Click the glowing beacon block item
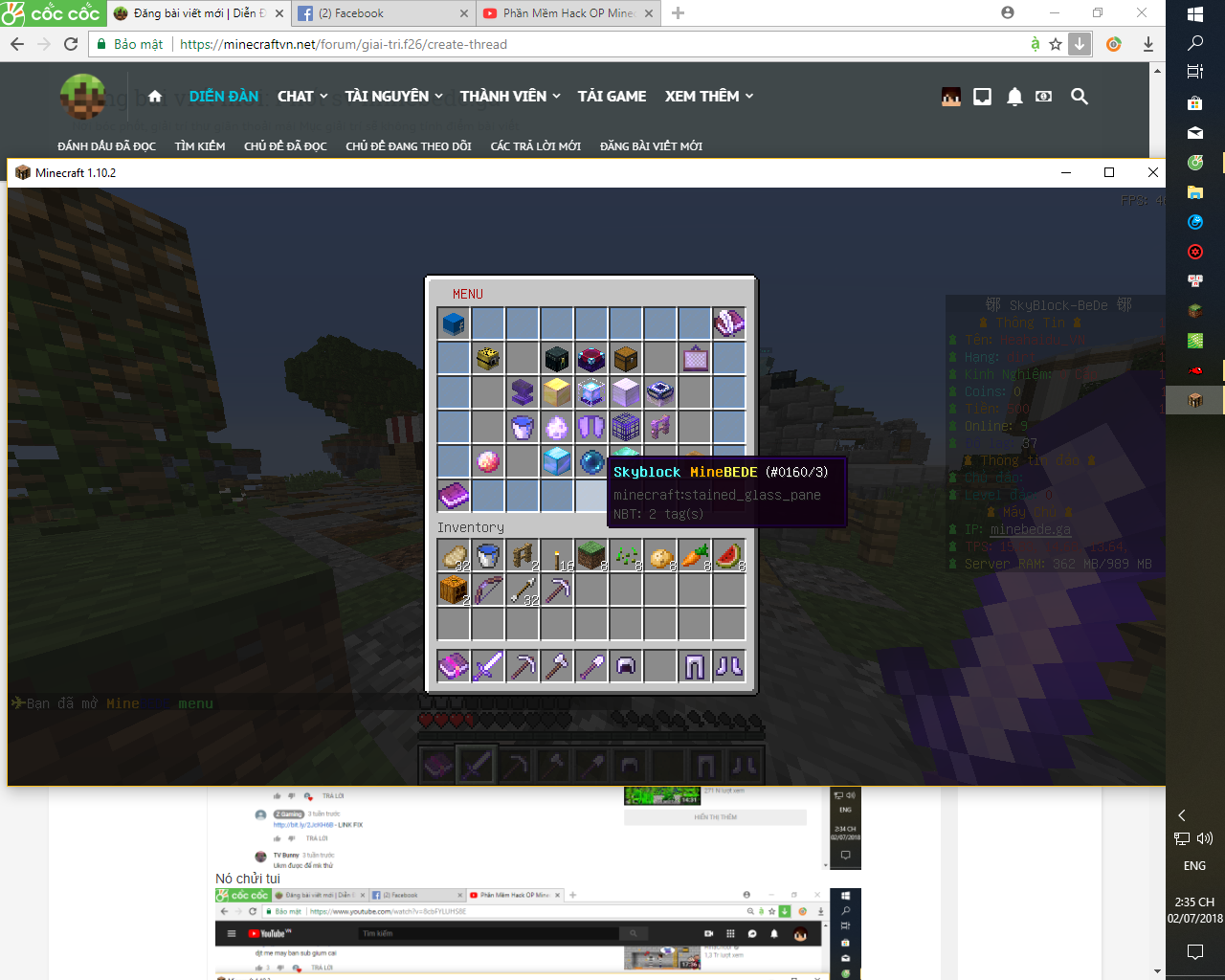The height and width of the screenshot is (980, 1225). click(591, 392)
